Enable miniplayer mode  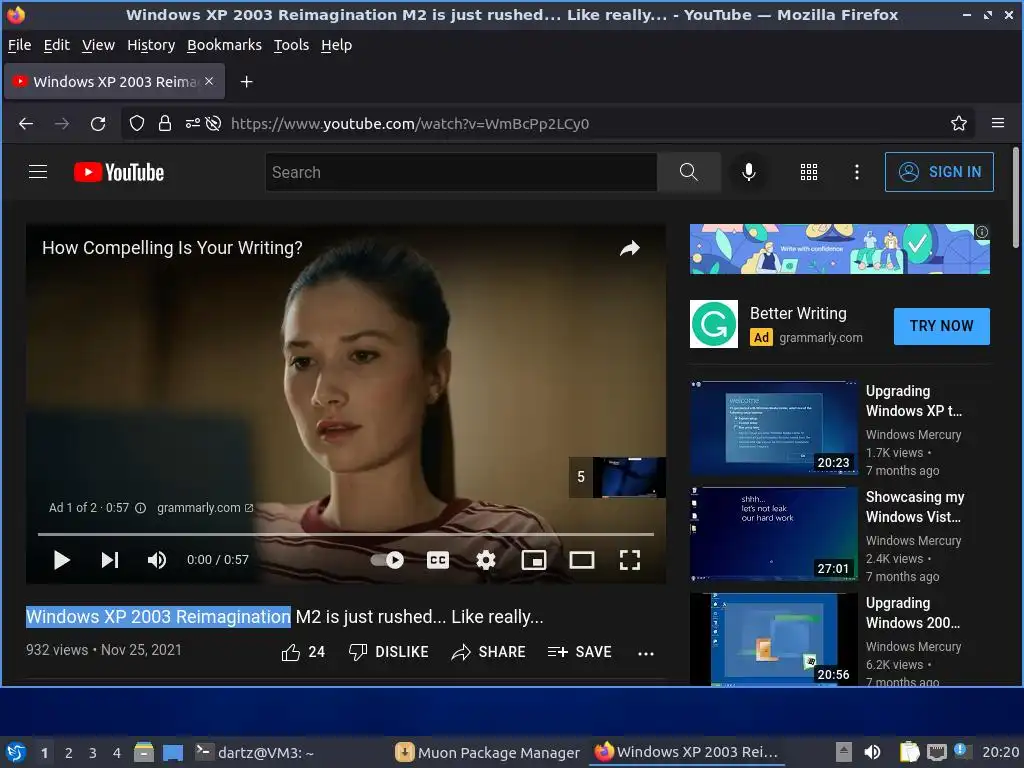coord(534,560)
